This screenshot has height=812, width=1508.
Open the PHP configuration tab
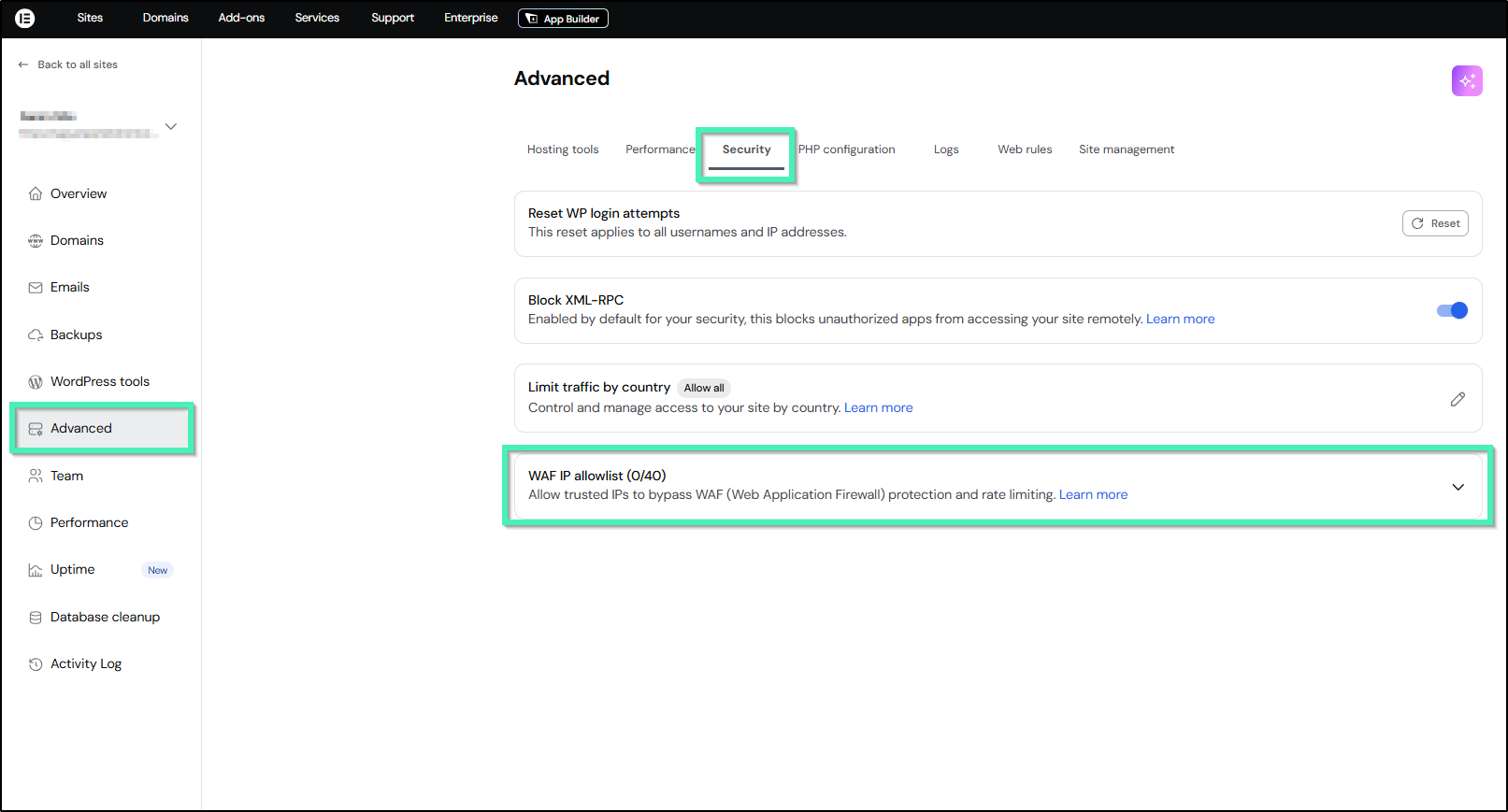pos(846,150)
